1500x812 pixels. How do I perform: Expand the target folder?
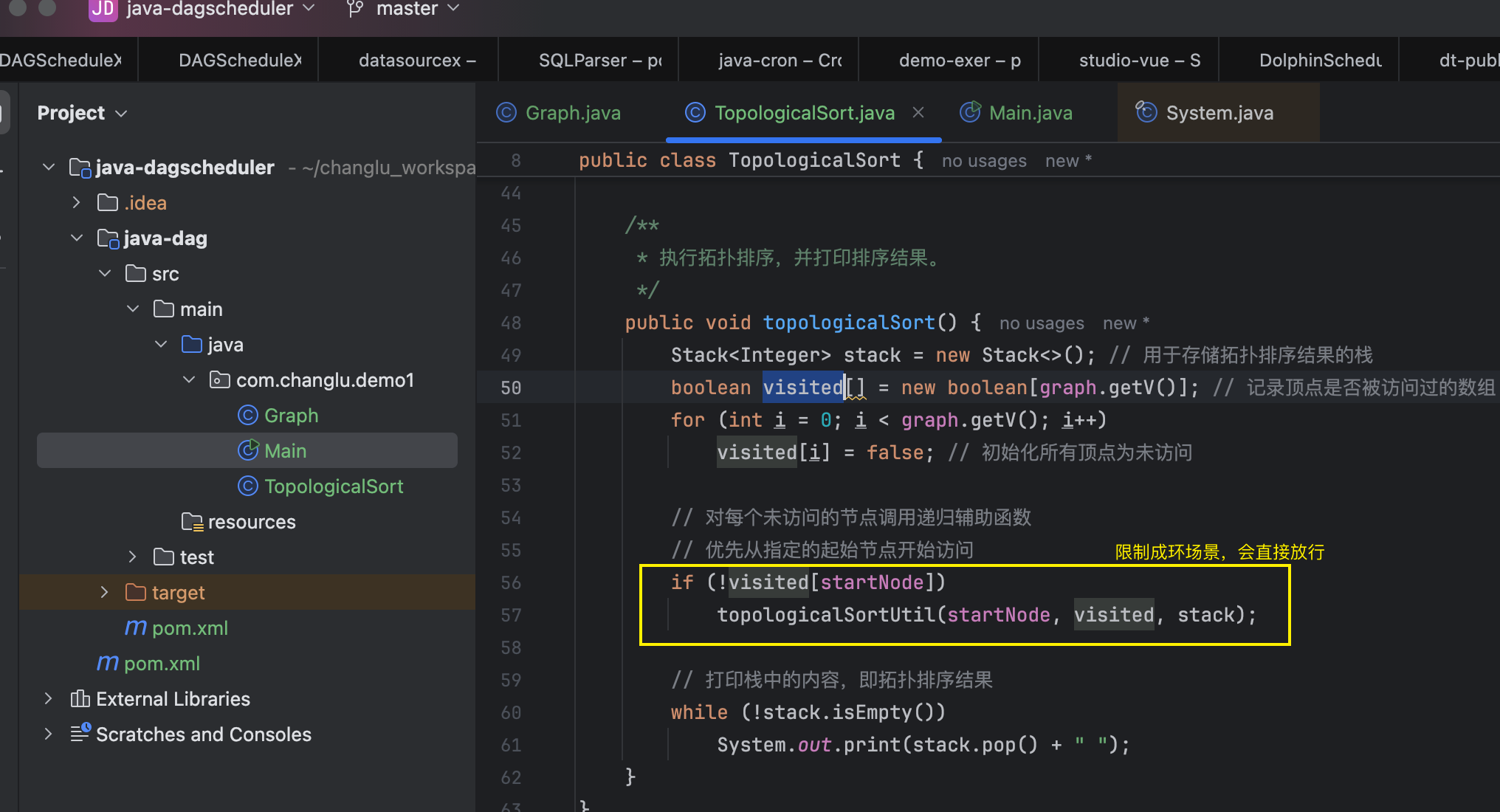point(105,593)
